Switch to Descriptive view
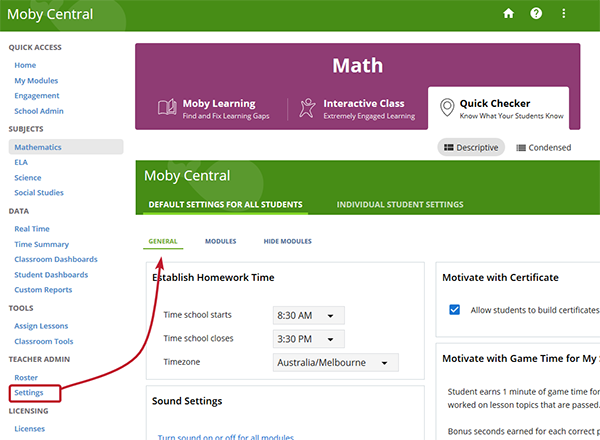The height and width of the screenshot is (440, 600). [471, 147]
